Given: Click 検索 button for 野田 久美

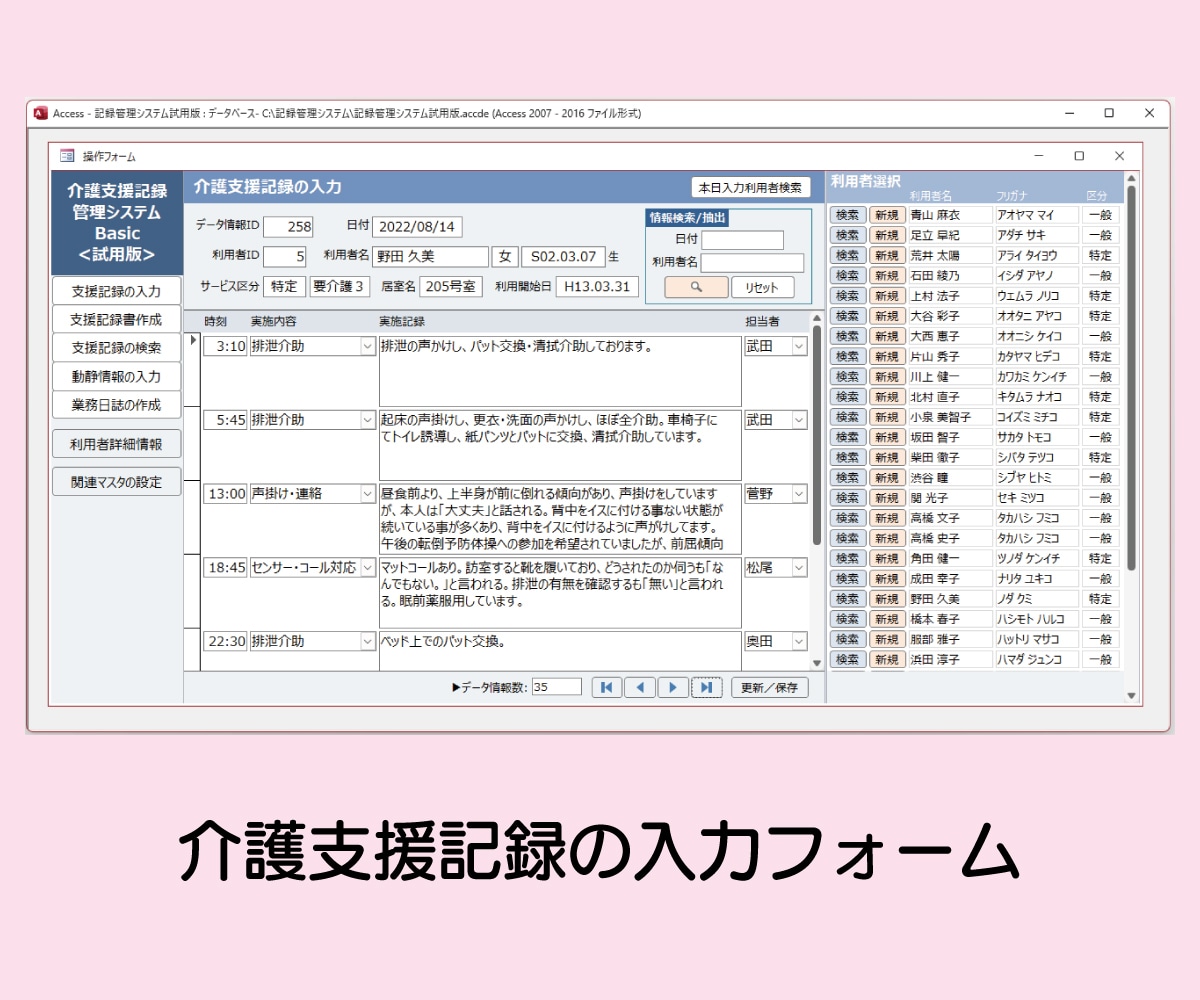Looking at the screenshot, I should click(848, 599).
